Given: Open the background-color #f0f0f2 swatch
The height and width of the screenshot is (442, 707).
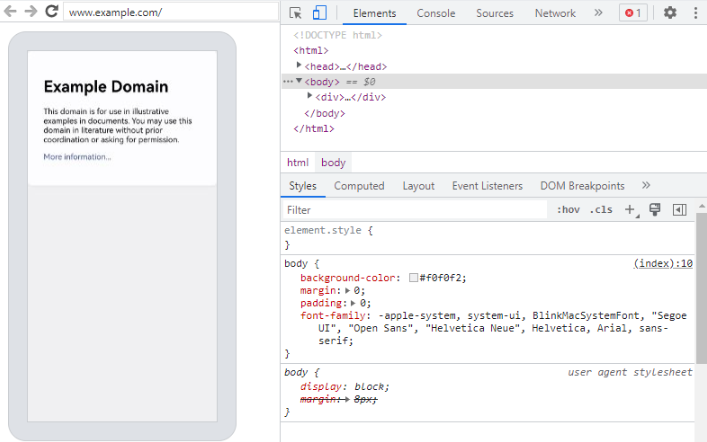Looking at the screenshot, I should point(413,277).
